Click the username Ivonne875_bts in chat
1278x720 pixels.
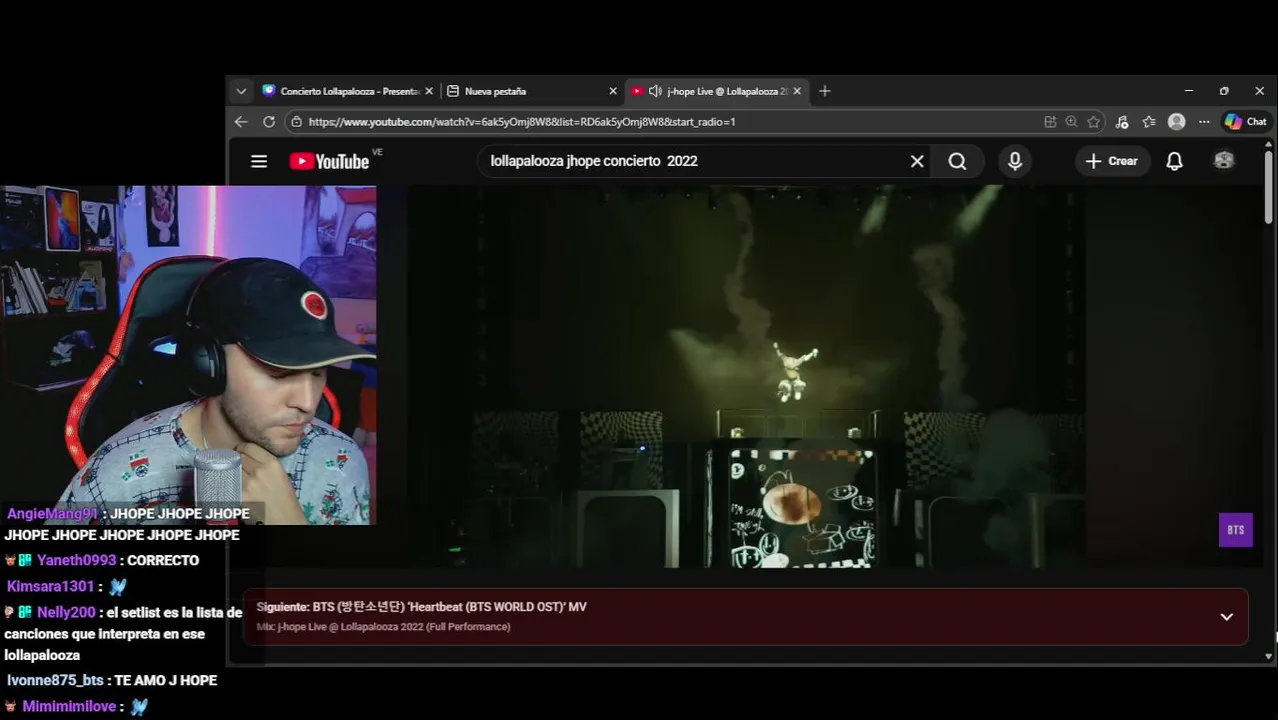tap(55, 681)
